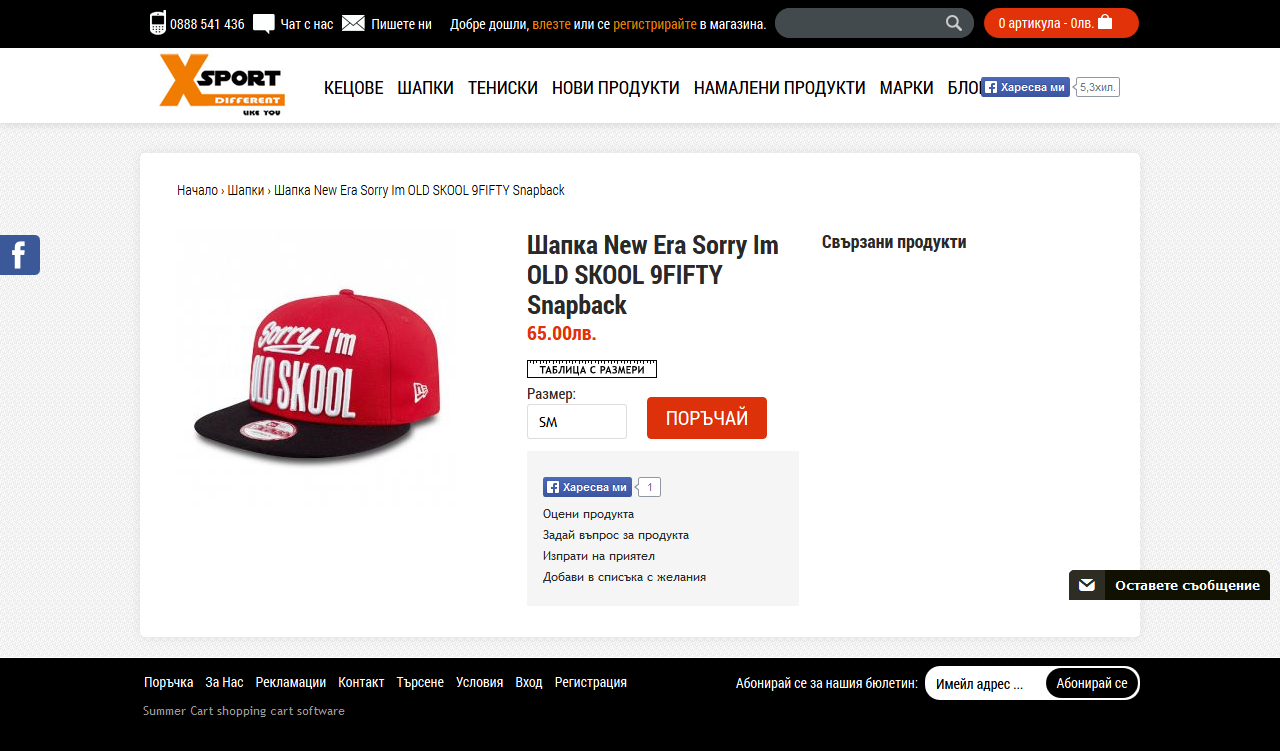Click the X Sport logo

click(x=222, y=85)
